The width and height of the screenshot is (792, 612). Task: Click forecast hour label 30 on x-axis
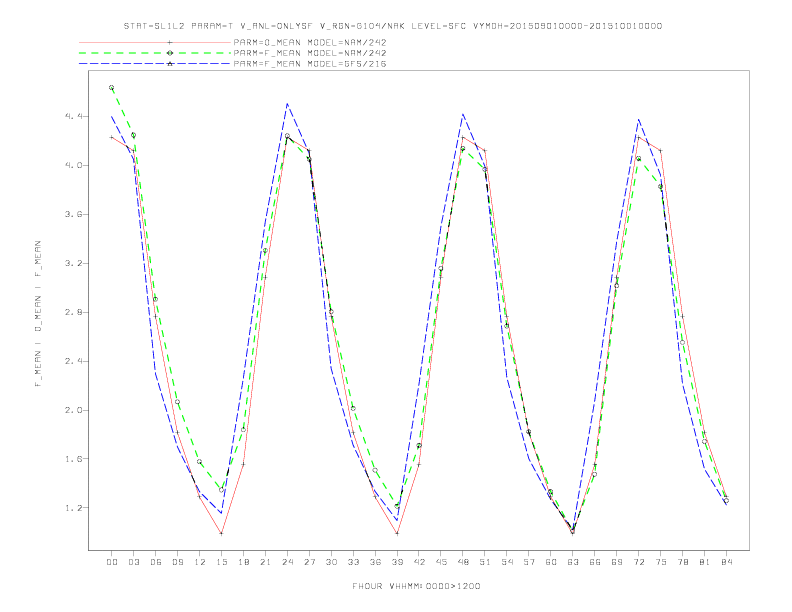[331, 562]
